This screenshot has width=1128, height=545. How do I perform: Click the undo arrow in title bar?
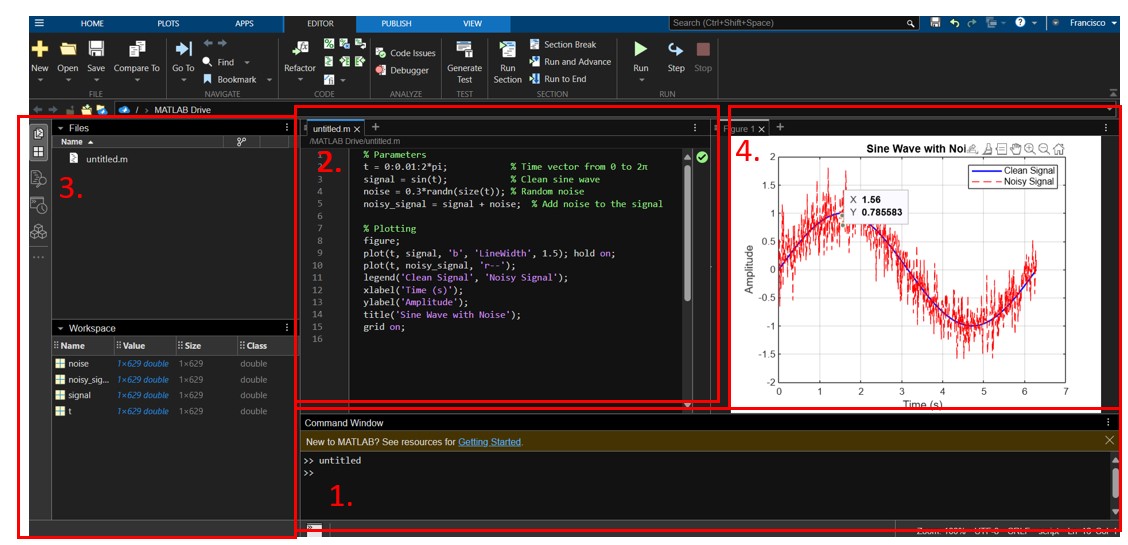coord(955,23)
